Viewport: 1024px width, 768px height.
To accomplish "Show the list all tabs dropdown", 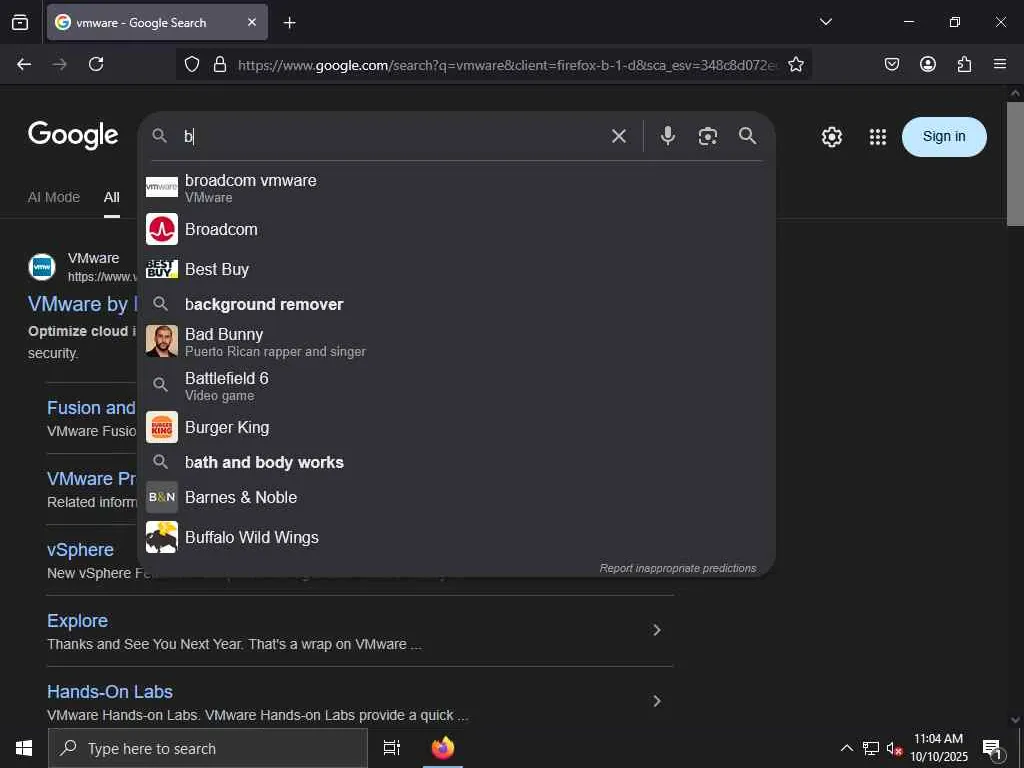I will tap(825, 22).
